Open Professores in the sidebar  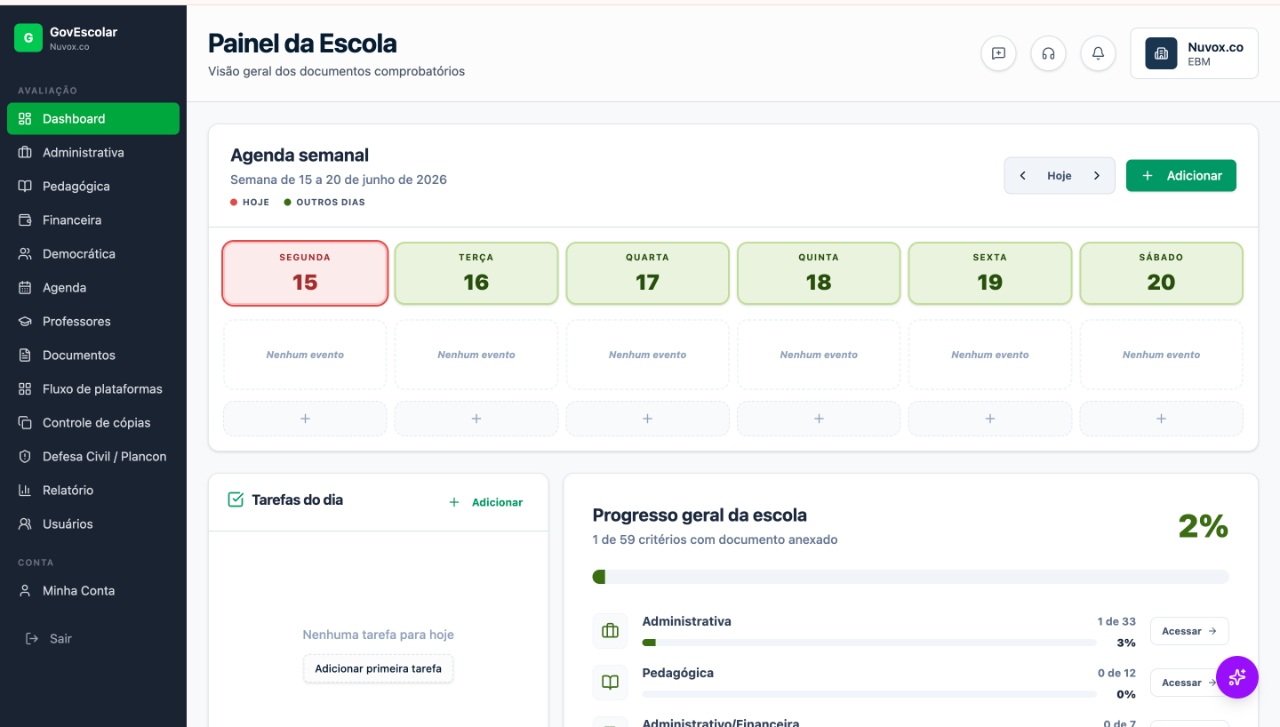(93, 322)
